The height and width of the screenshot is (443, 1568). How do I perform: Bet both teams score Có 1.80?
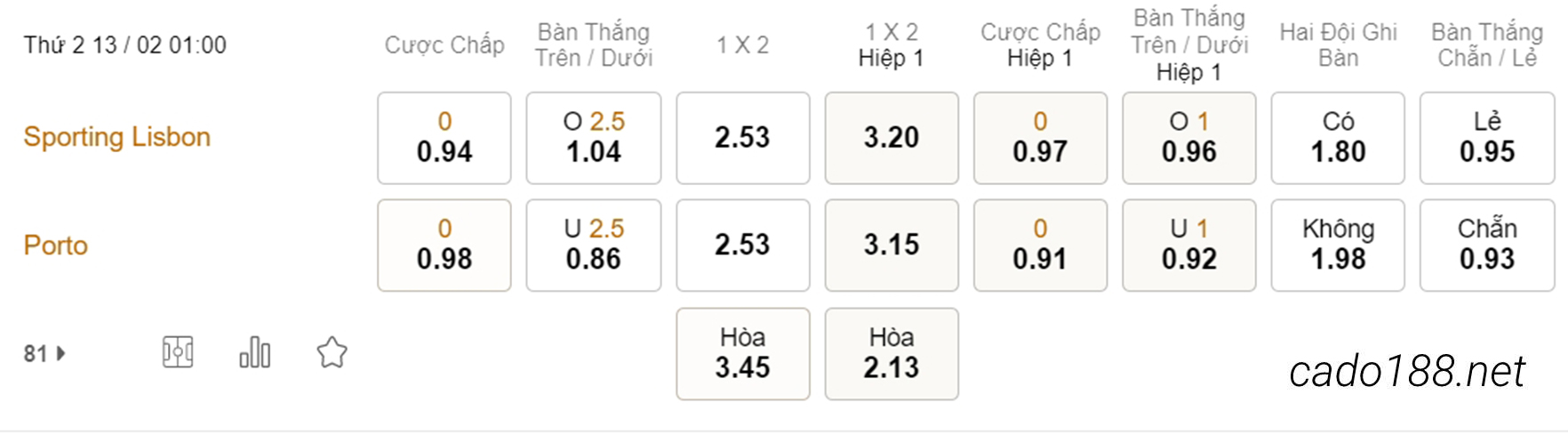click(1338, 138)
